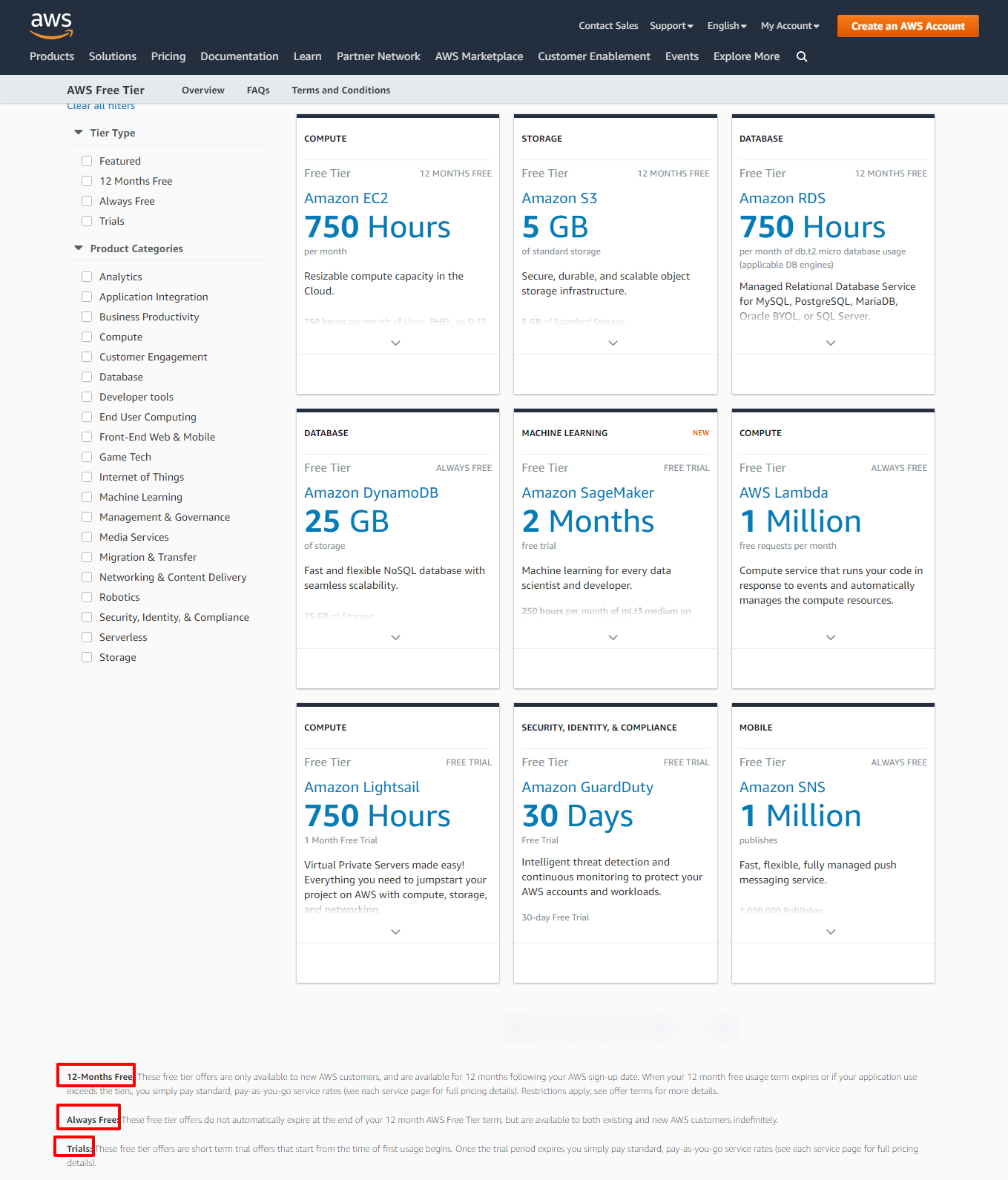Check Application Integration category
Image resolution: width=1008 pixels, height=1180 pixels.
[87, 297]
